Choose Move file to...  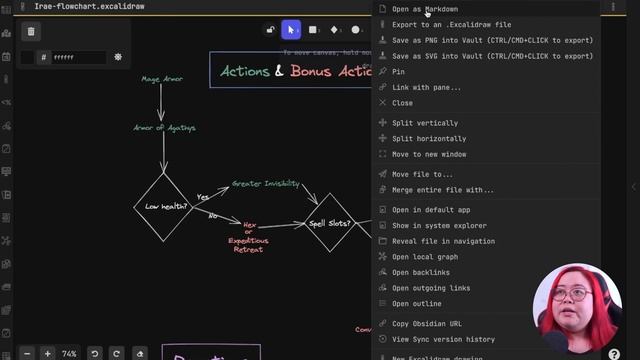click(486, 174)
